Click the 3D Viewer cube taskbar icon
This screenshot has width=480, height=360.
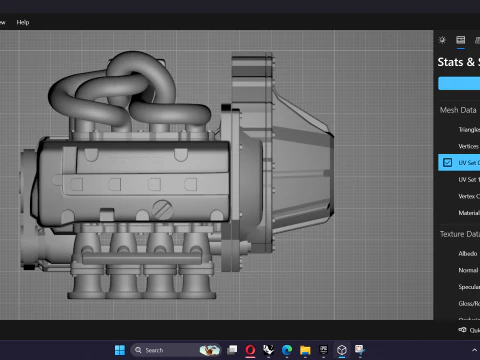tap(342, 350)
